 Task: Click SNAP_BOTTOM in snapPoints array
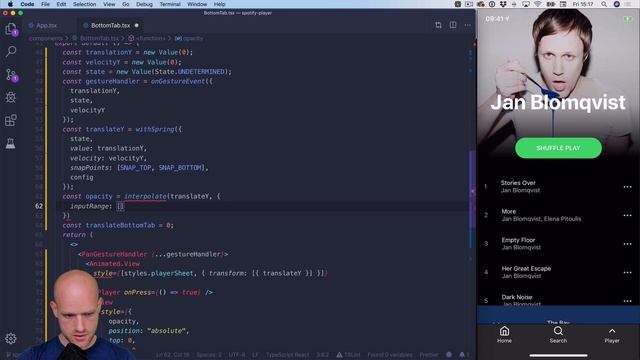pyautogui.click(x=180, y=167)
